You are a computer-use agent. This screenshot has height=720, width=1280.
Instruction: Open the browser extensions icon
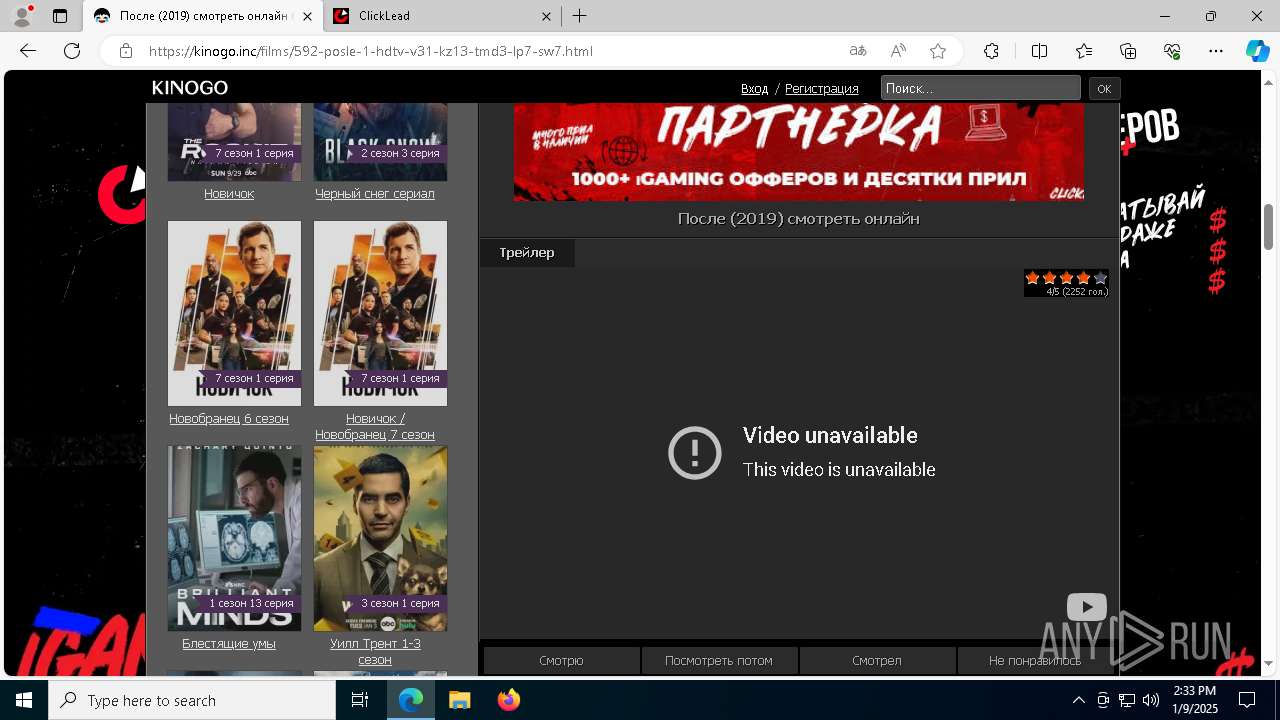[991, 51]
